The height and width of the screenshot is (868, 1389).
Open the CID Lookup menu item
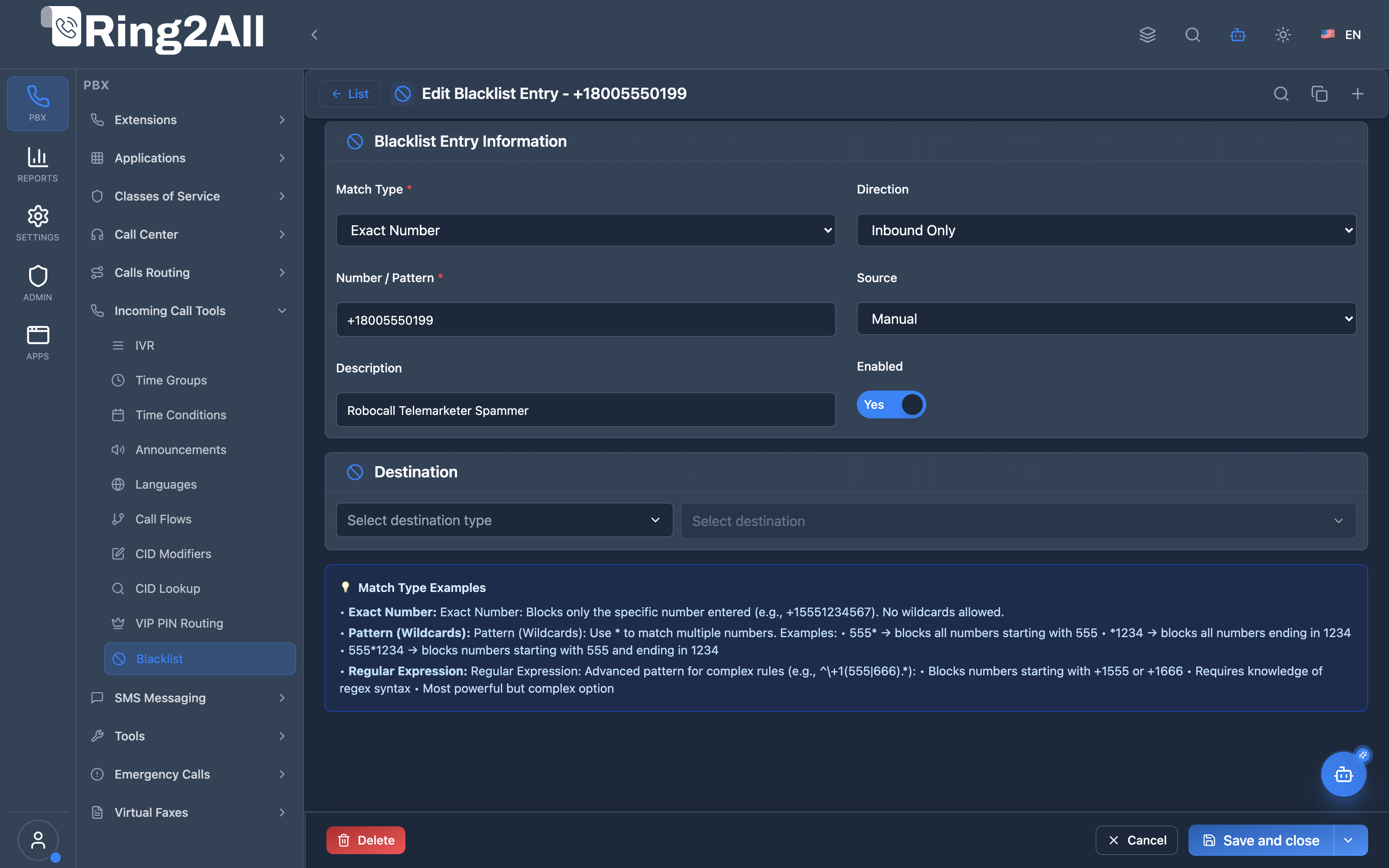tap(200, 589)
